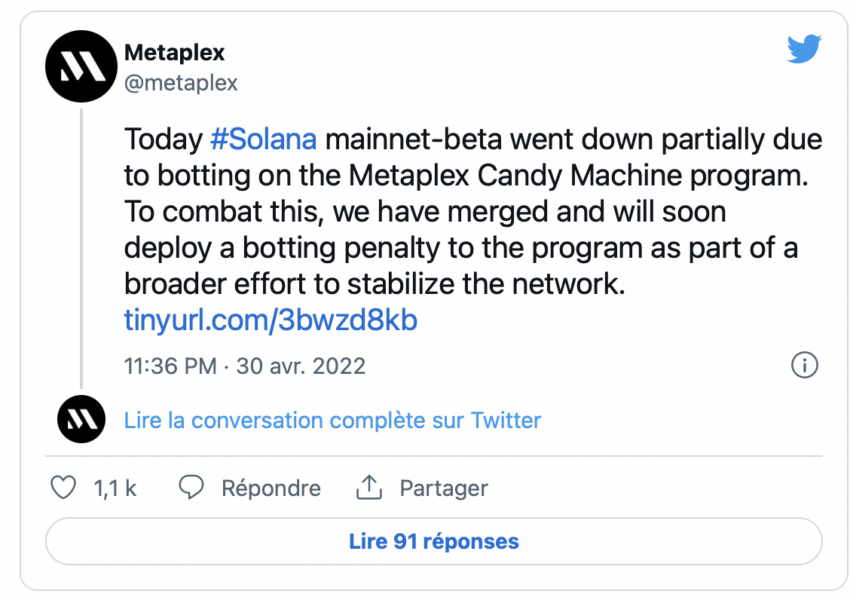Click the 30 avr. 2022 date
The height and width of the screenshot is (597, 850).
pyautogui.click(x=301, y=366)
